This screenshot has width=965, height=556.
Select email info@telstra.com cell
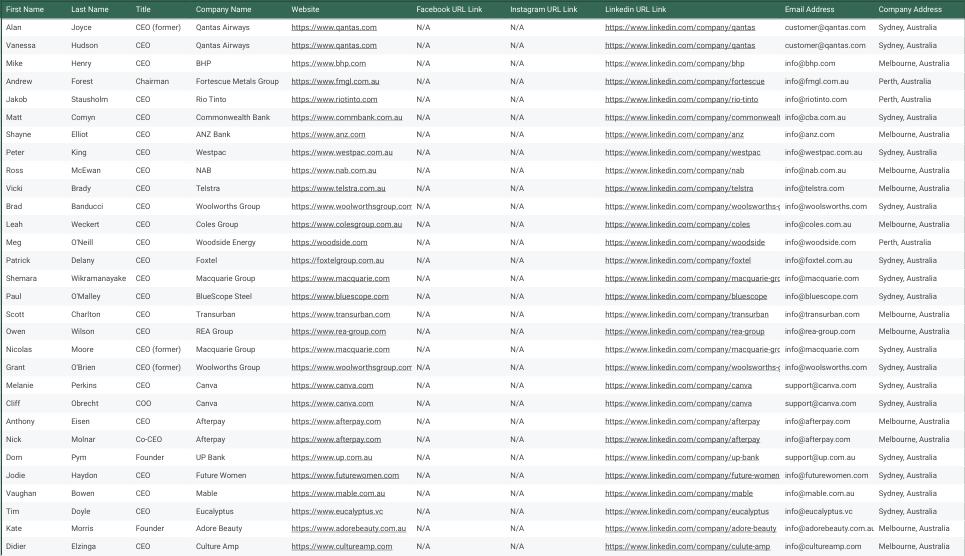click(814, 188)
